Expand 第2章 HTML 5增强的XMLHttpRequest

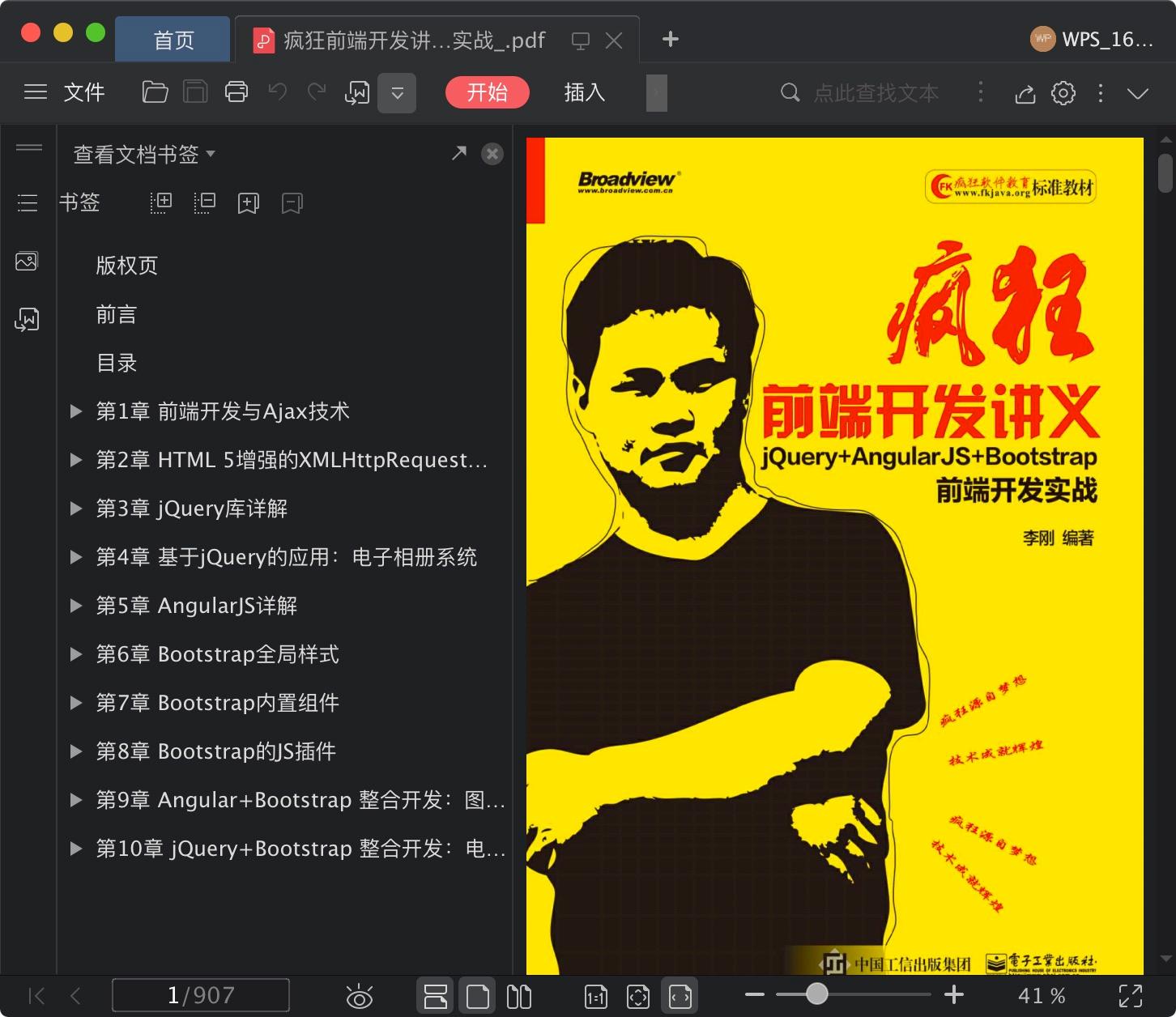[x=76, y=460]
